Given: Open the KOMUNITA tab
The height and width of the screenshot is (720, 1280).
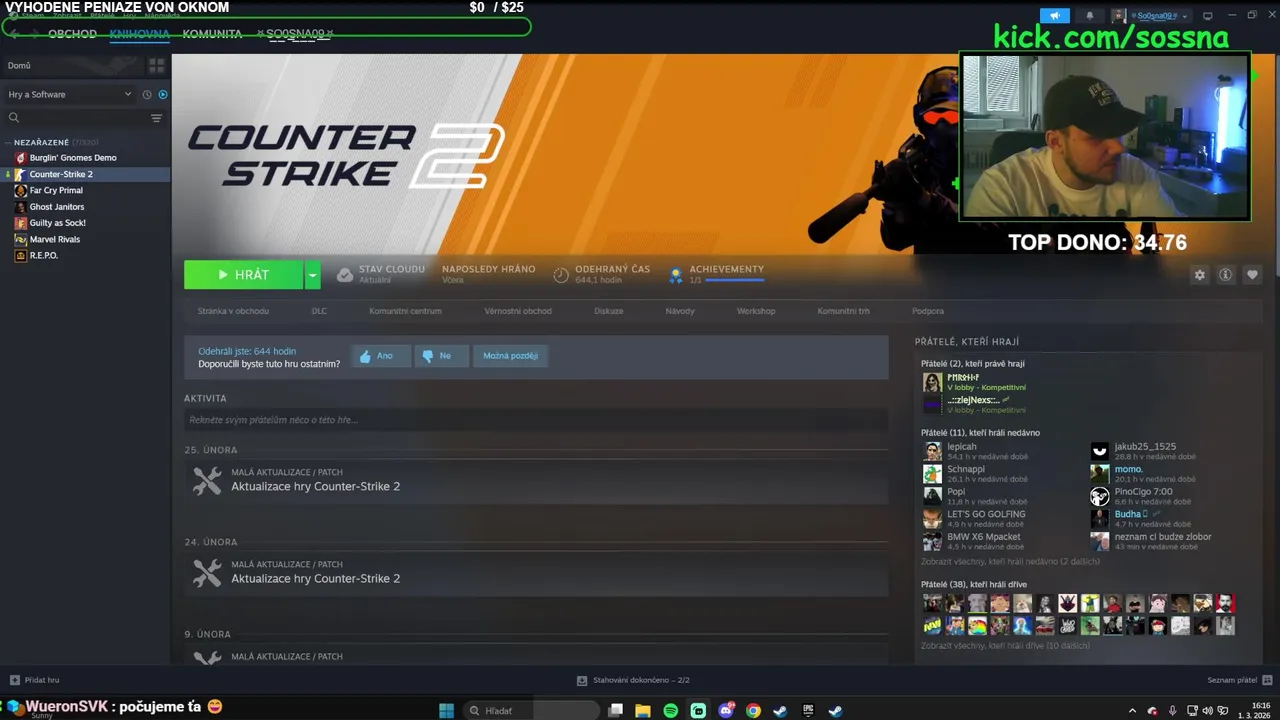Looking at the screenshot, I should tap(212, 33).
